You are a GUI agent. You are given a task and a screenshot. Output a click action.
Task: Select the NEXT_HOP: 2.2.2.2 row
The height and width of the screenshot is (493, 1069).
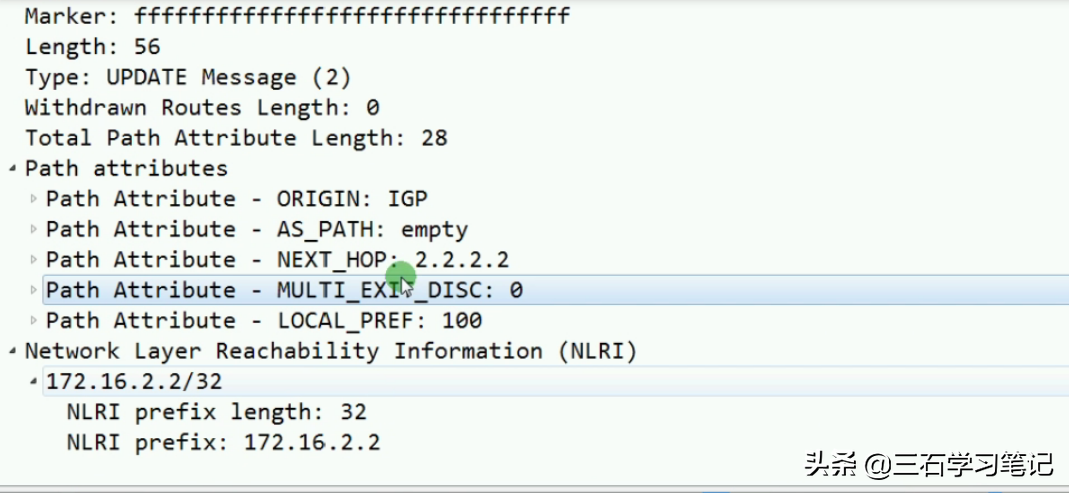277,260
